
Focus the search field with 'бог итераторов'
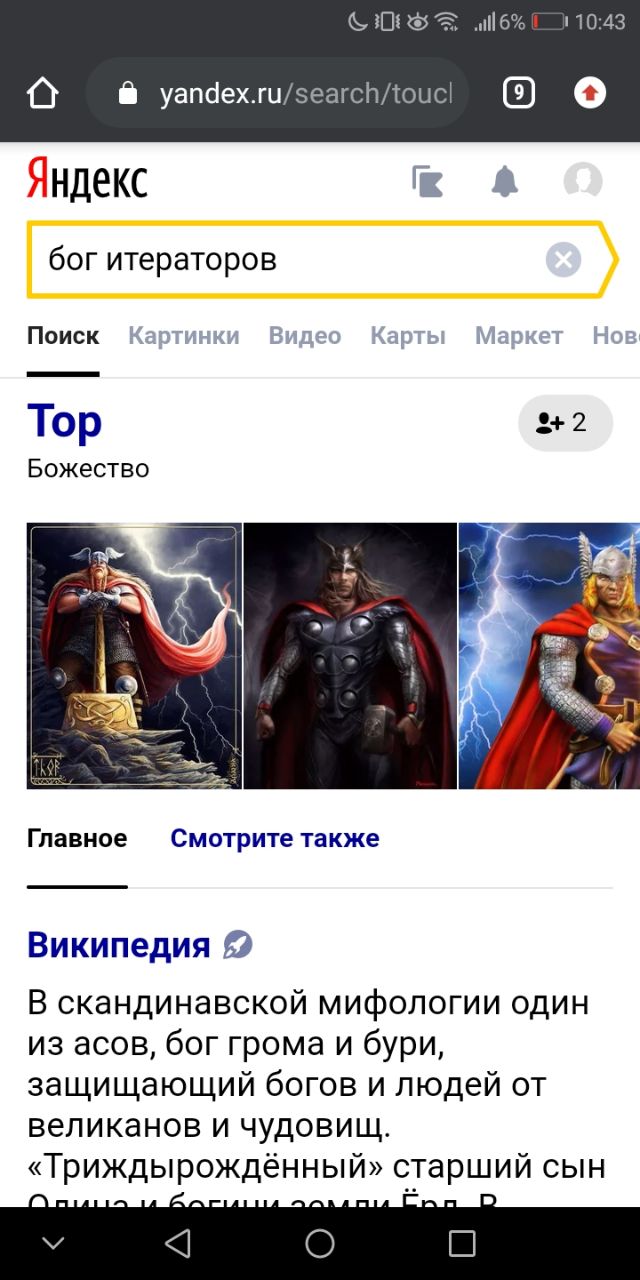[287, 260]
